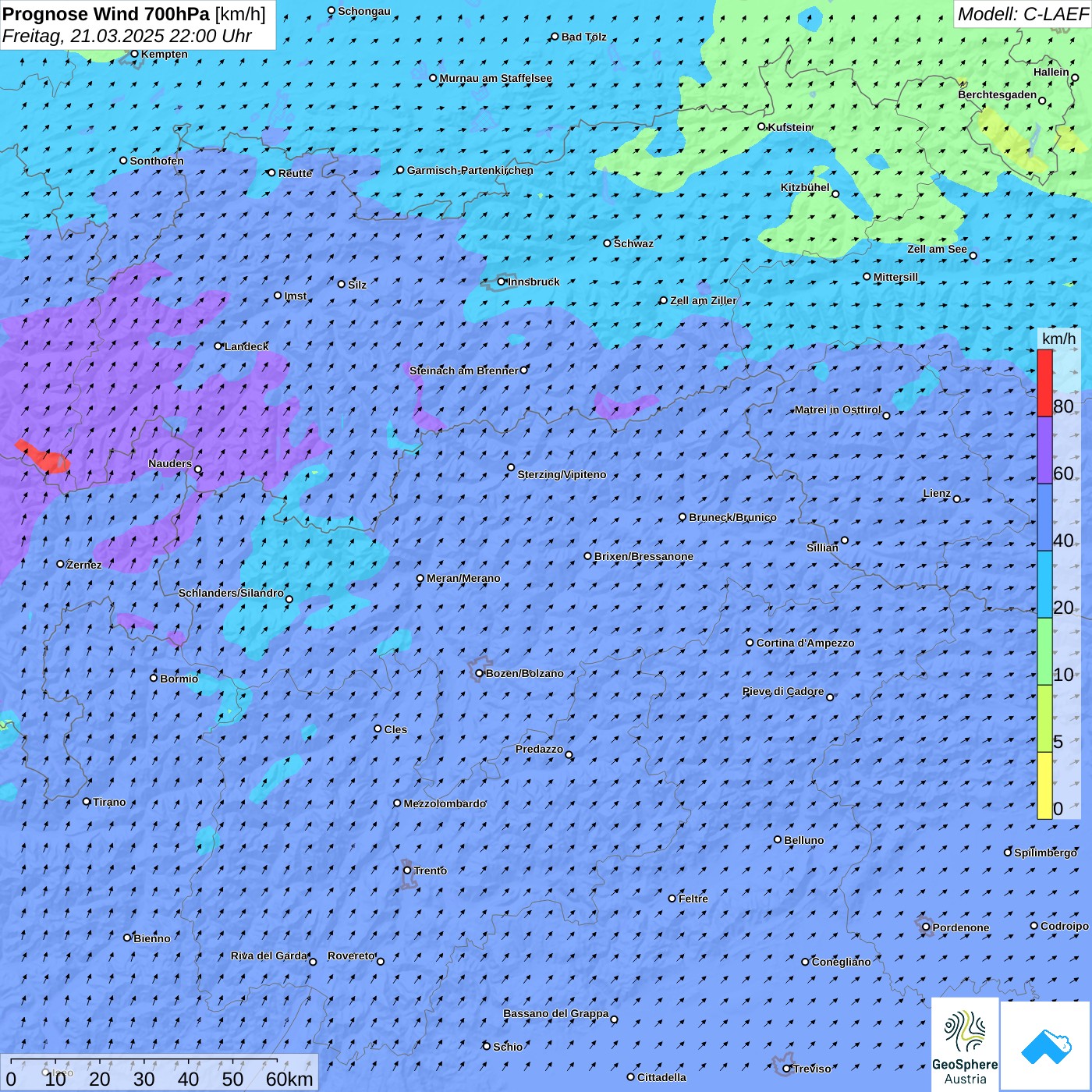Click the Bruneck/Brunico marker
This screenshot has width=1092, height=1092.
pyautogui.click(x=682, y=517)
